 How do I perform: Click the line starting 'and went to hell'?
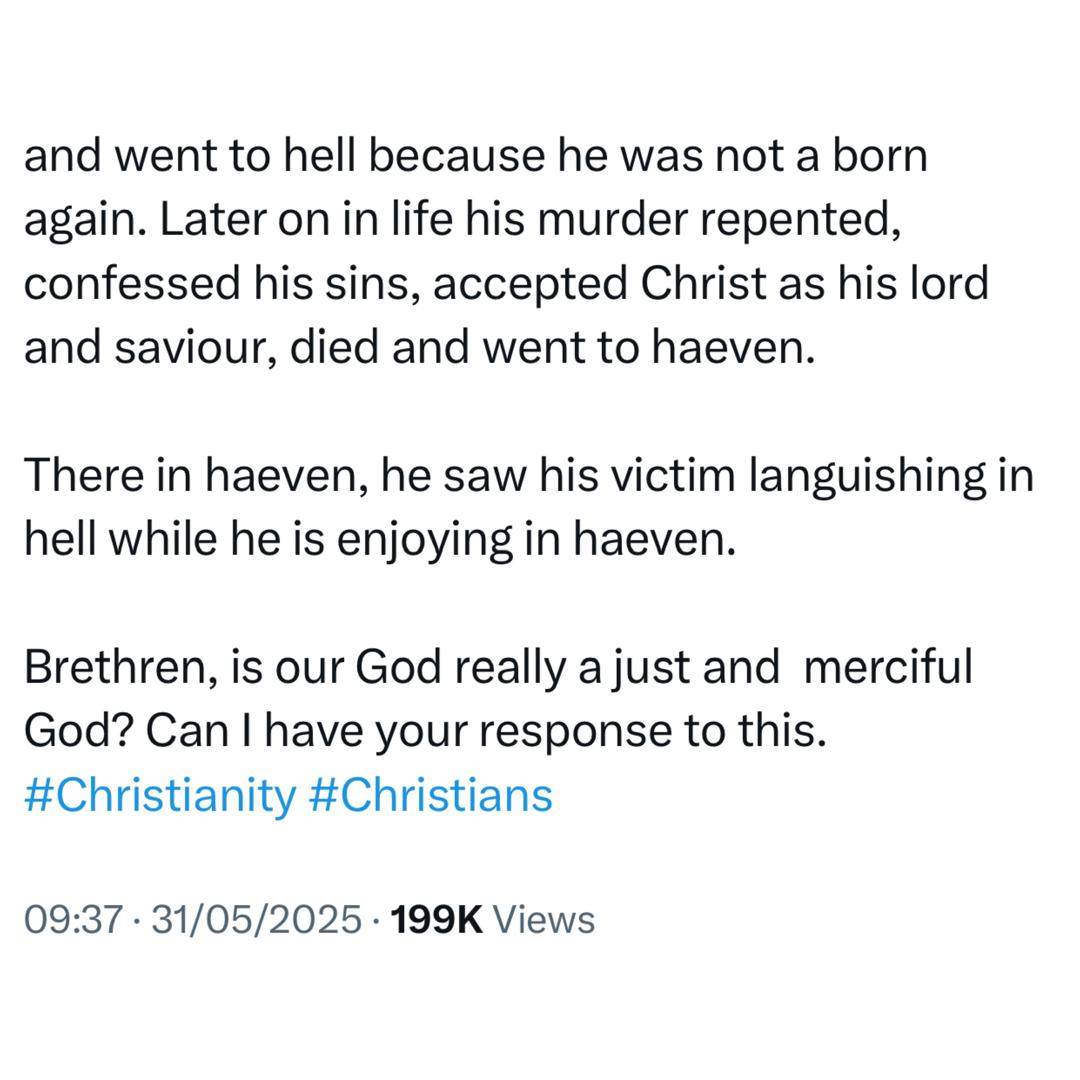coord(476,156)
